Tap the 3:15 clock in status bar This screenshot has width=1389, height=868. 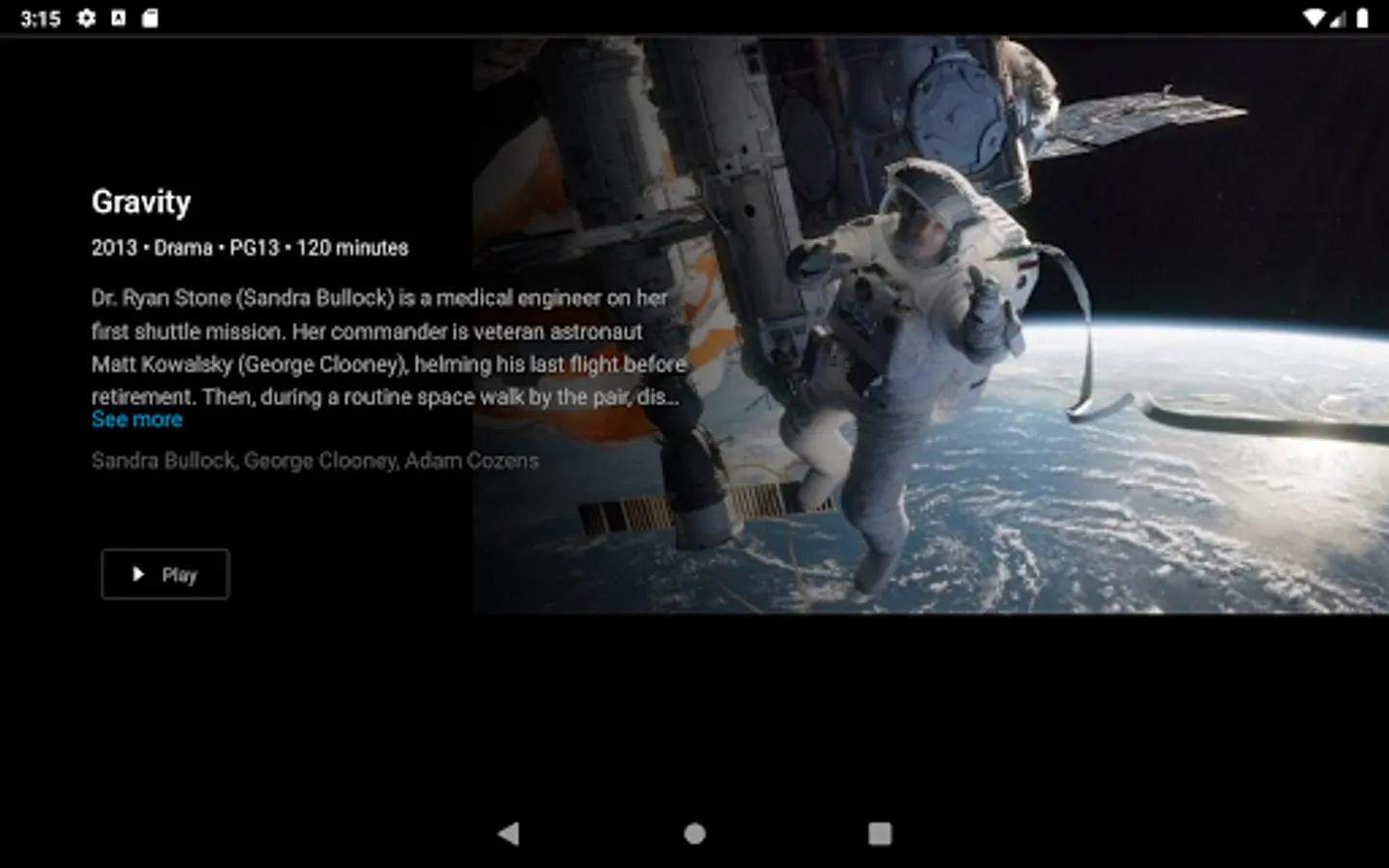41,18
